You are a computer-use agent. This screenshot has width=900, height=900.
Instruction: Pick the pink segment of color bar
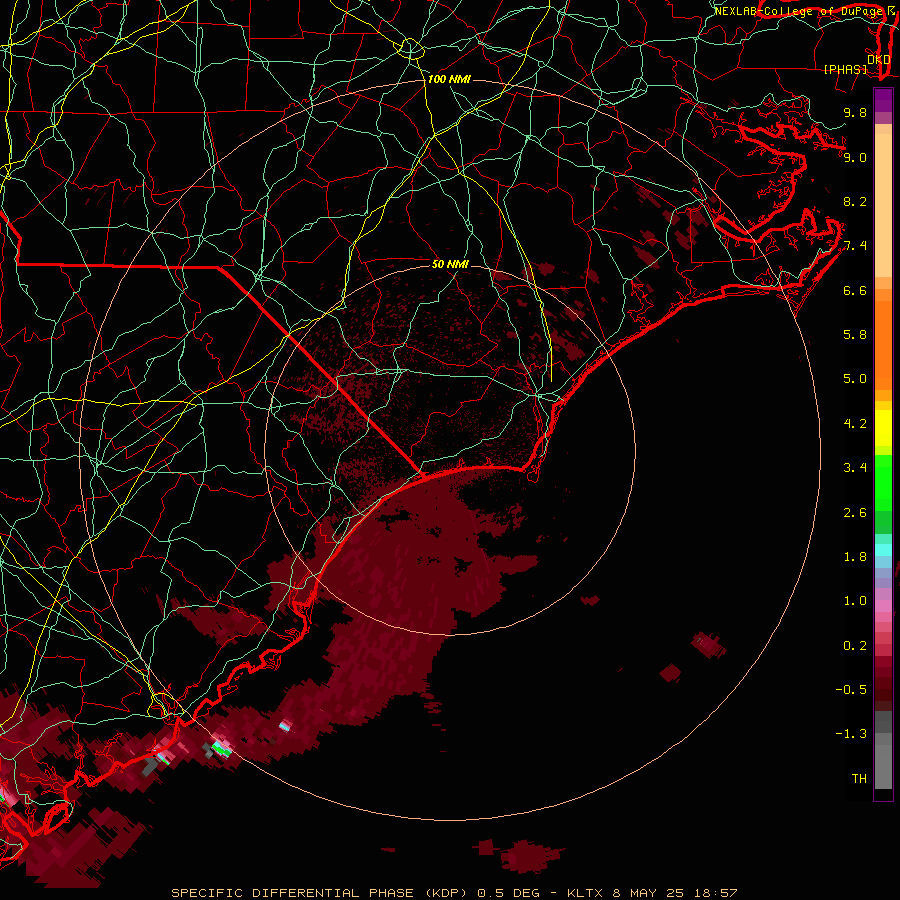(x=883, y=606)
